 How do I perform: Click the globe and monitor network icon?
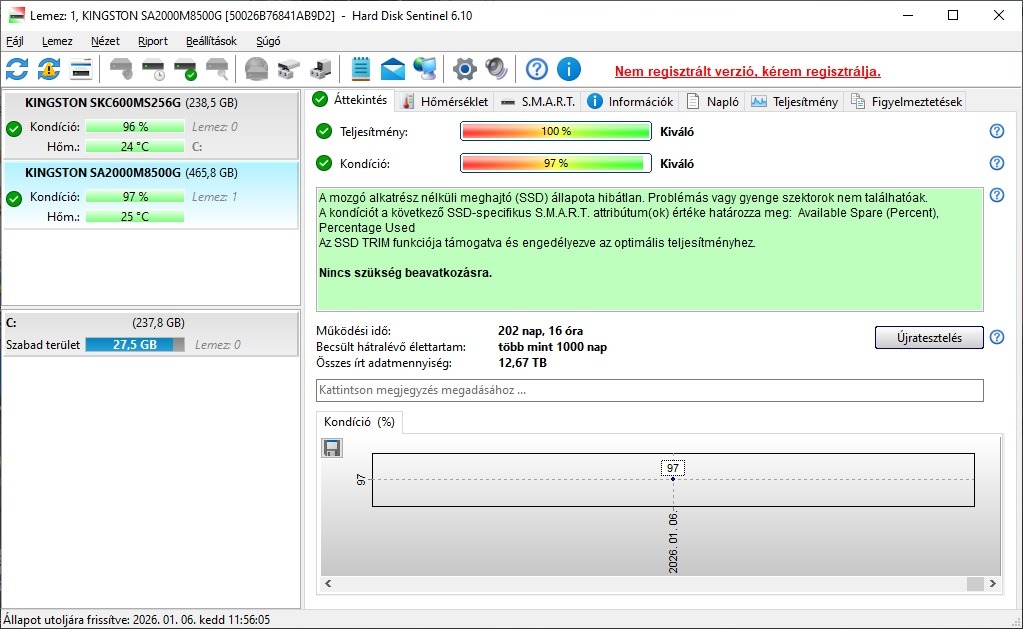coord(425,69)
